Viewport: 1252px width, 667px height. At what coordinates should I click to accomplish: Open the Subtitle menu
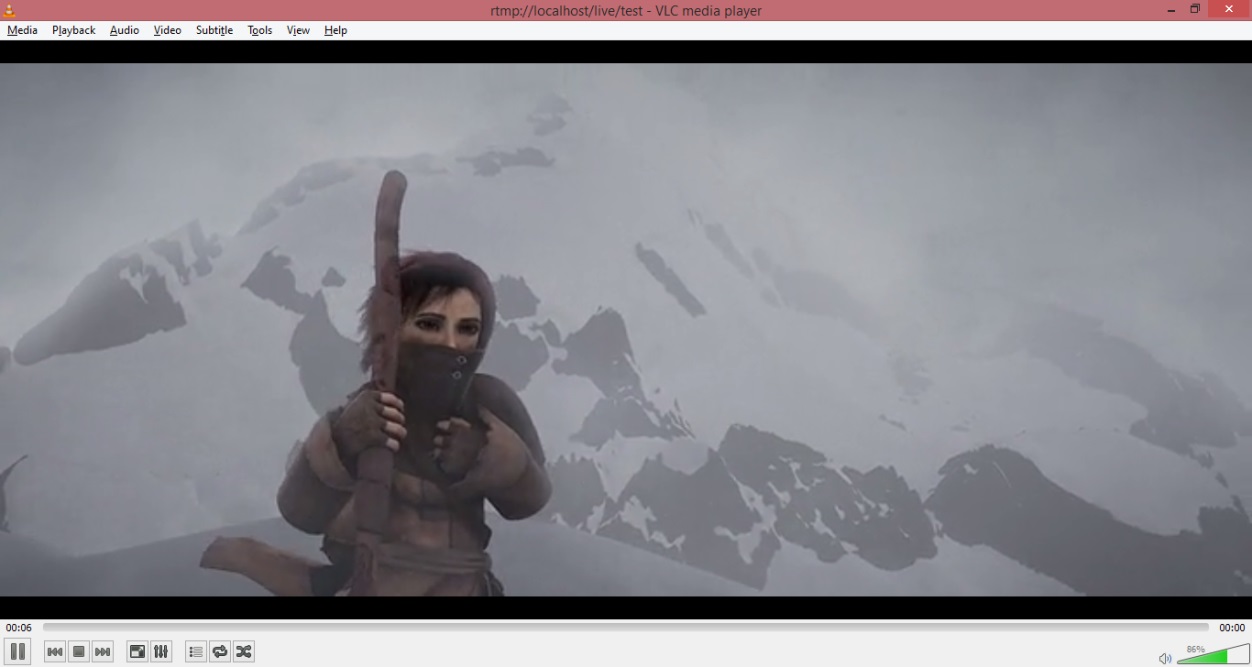[x=214, y=30]
